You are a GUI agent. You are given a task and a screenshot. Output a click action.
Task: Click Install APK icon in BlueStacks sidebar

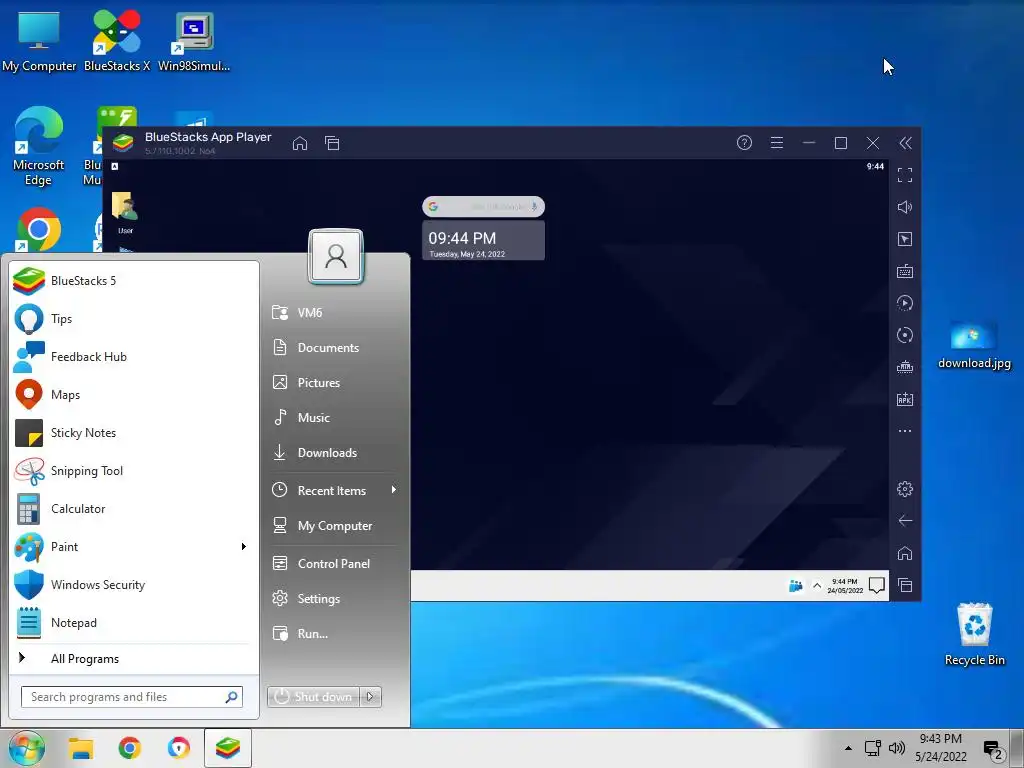point(904,399)
